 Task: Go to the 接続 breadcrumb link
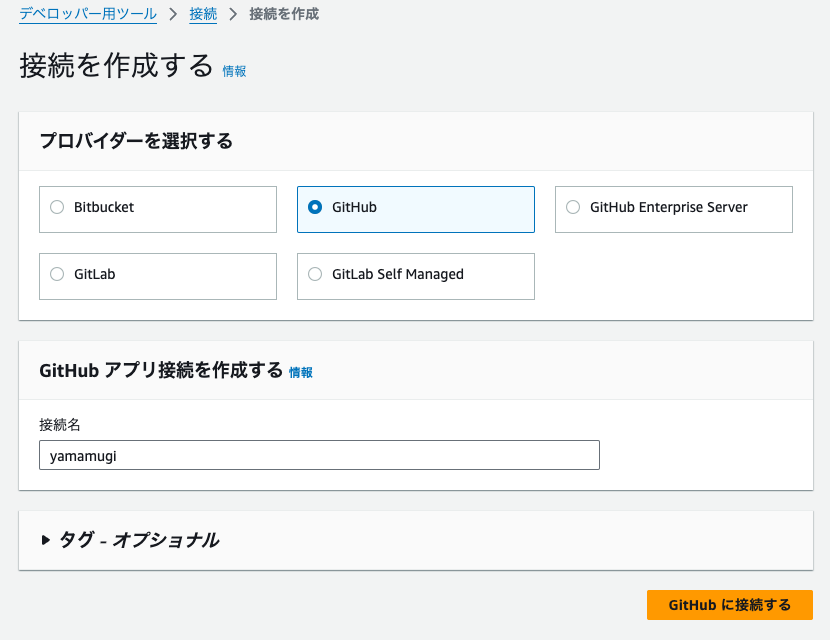[x=203, y=14]
